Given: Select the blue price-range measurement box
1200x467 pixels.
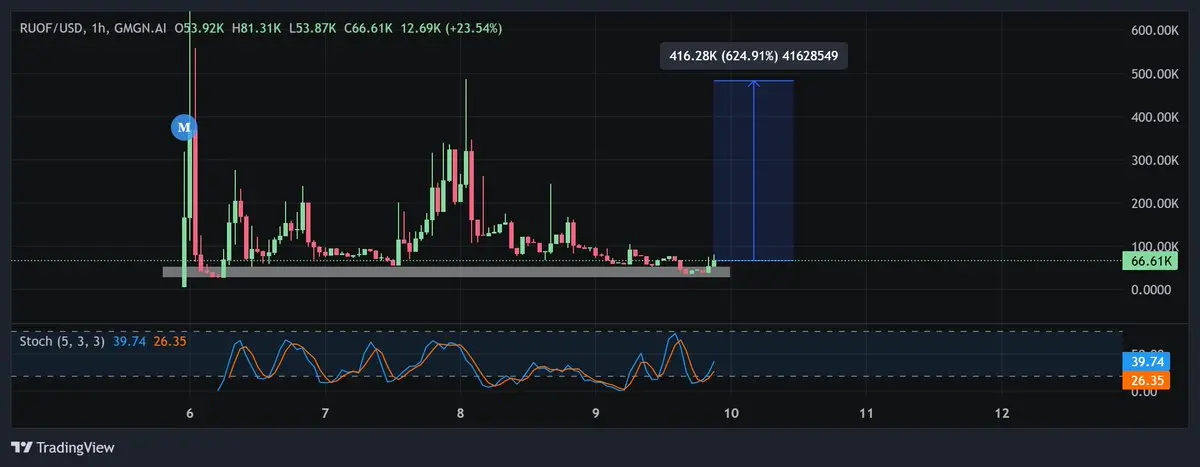Looking at the screenshot, I should [753, 170].
